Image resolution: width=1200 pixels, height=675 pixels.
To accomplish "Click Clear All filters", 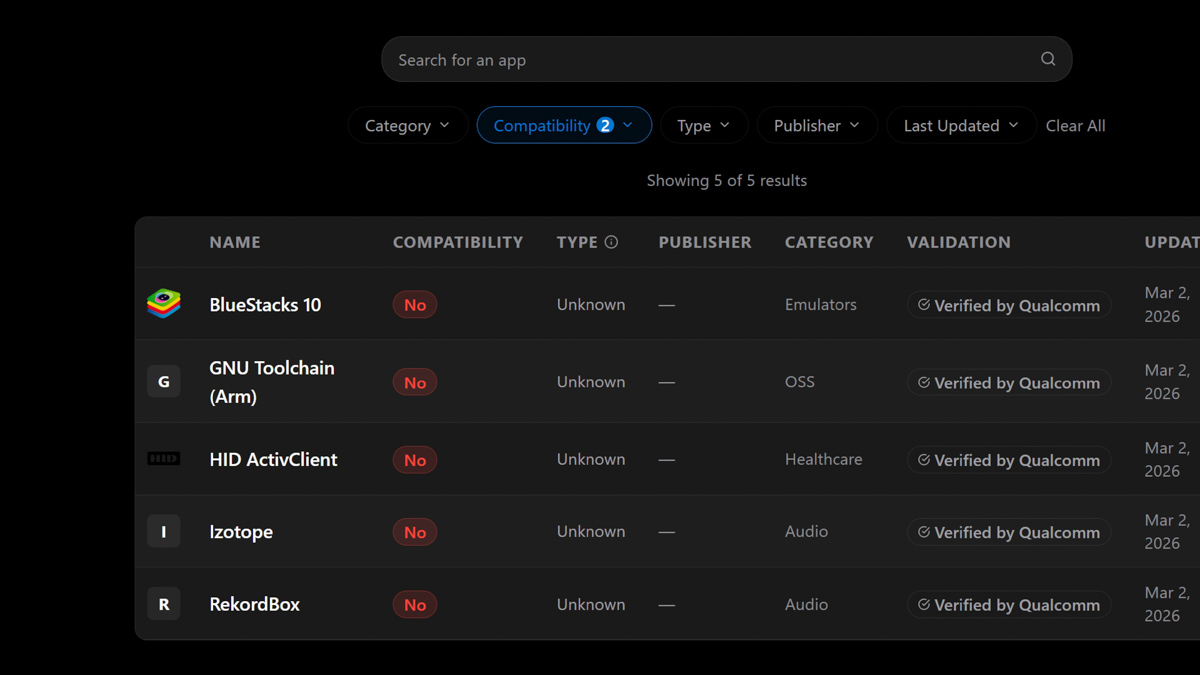I will click(x=1075, y=126).
